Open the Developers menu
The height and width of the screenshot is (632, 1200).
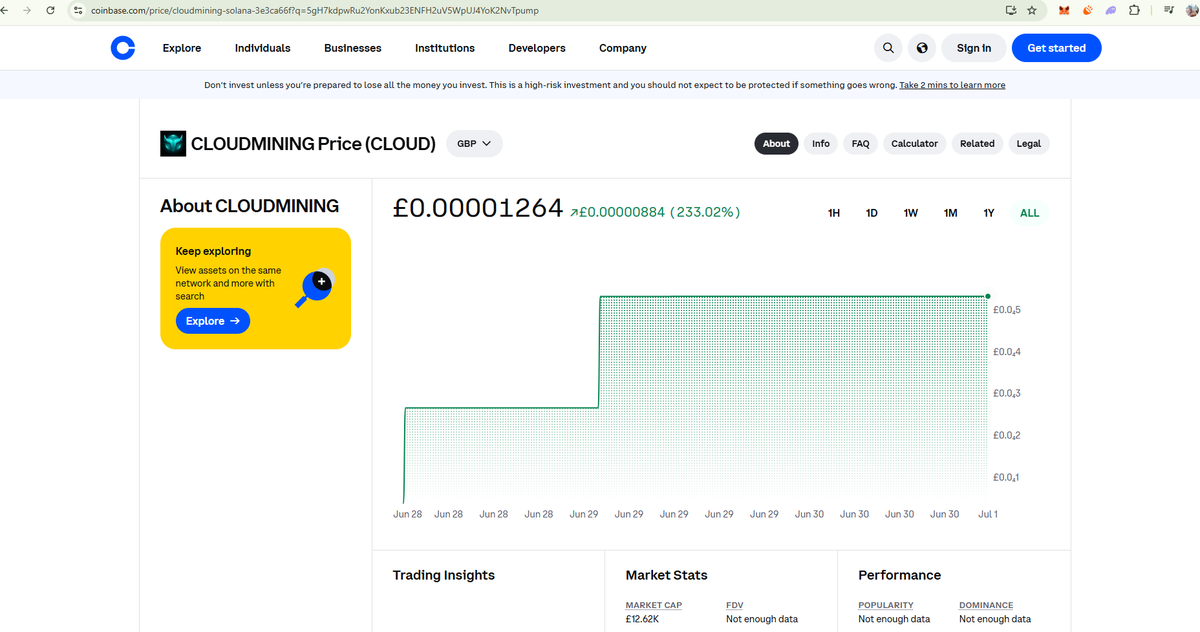tap(537, 48)
